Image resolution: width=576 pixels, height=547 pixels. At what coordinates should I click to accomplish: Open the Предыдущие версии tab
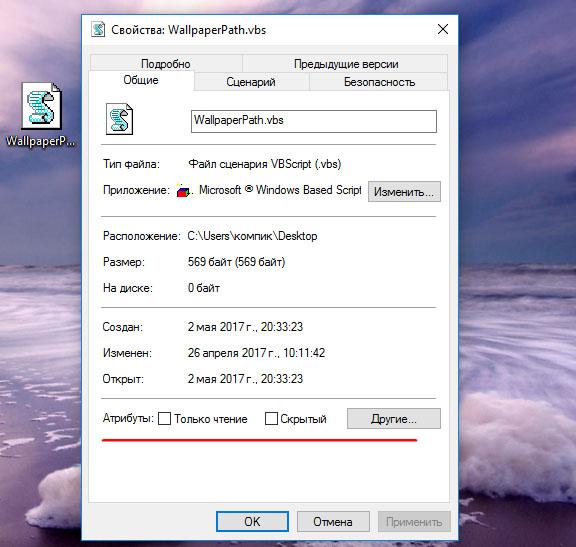[346, 64]
